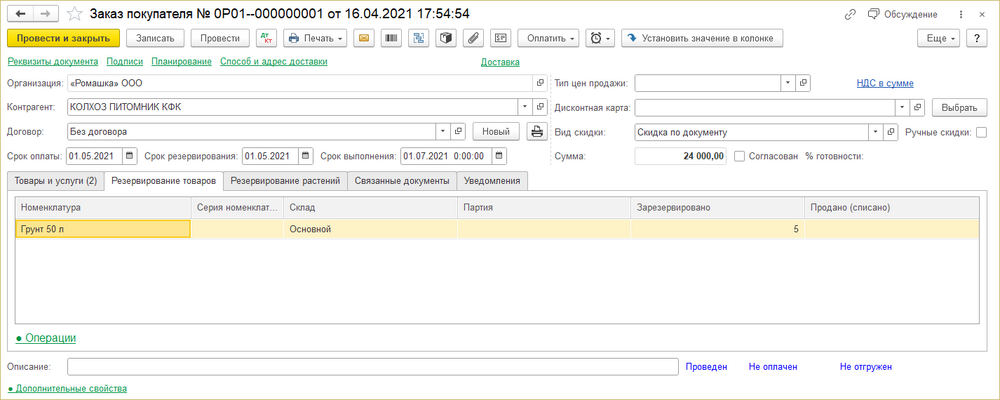1000x400 pixels.
Task: Open the Доставка link
Action: coord(500,62)
